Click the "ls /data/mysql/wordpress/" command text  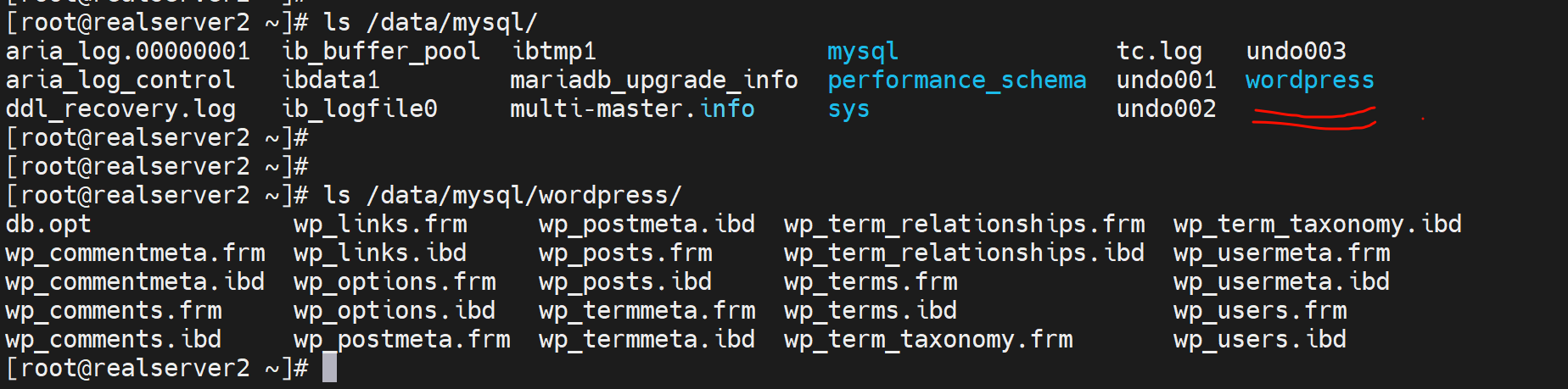(502, 196)
